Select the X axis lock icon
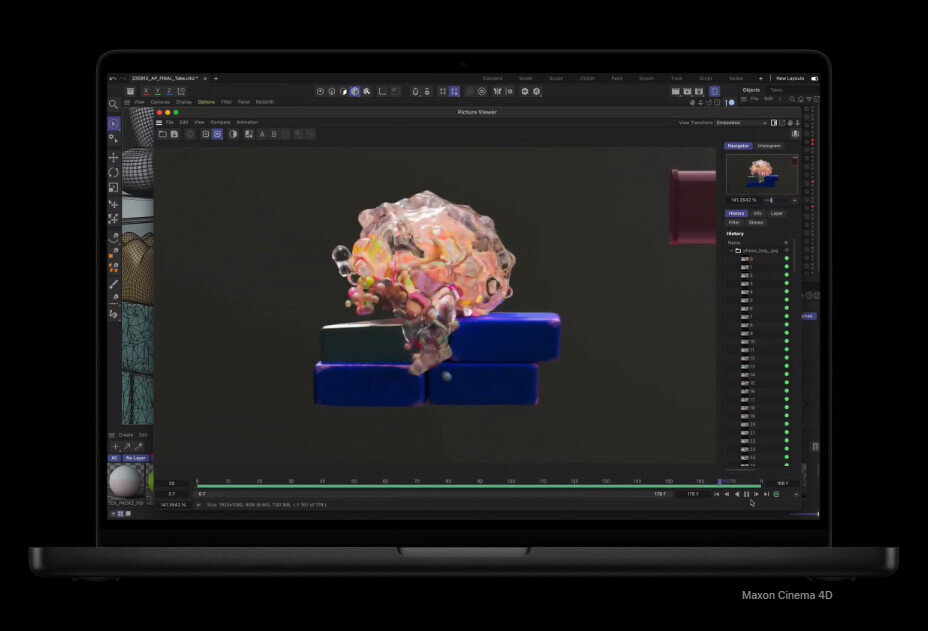The image size is (928, 631). [146, 91]
